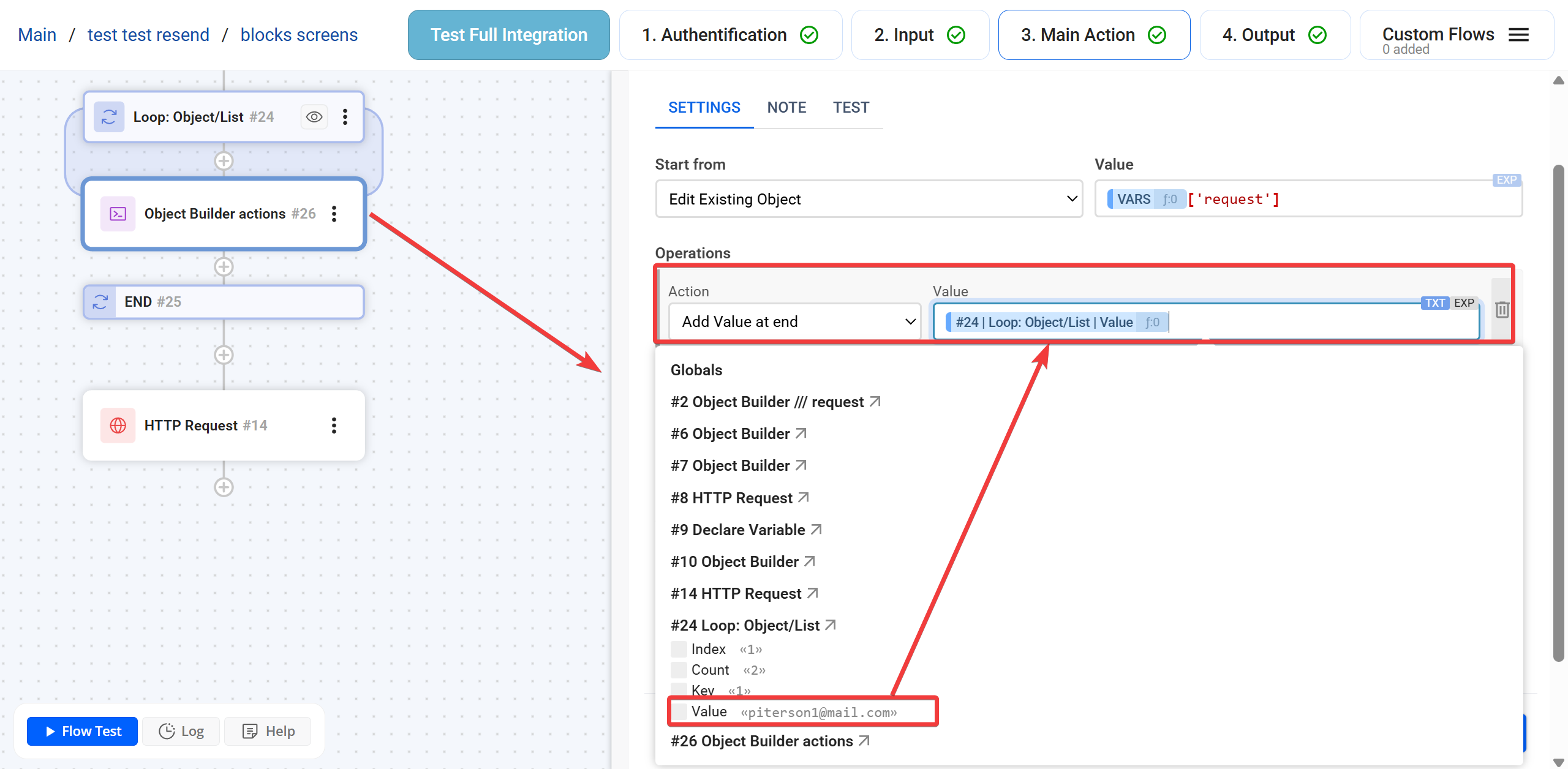
Task: Open the Object Builder actions #26 three-dot menu
Action: (x=334, y=214)
